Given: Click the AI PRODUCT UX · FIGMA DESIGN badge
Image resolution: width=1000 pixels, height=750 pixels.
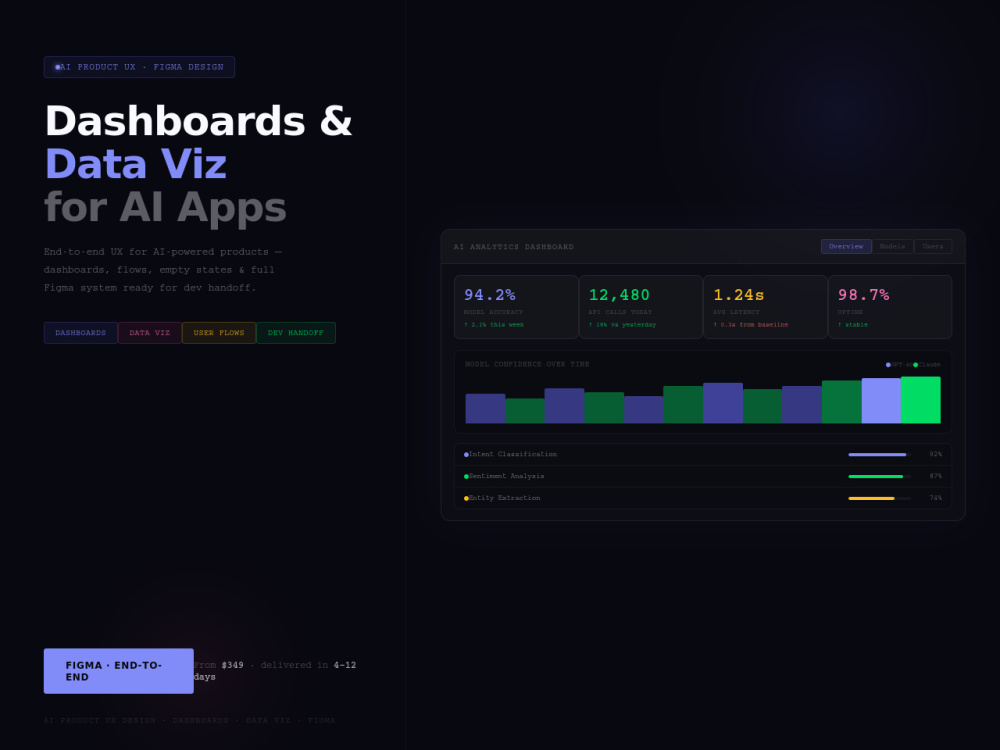Looking at the screenshot, I should (x=139, y=67).
